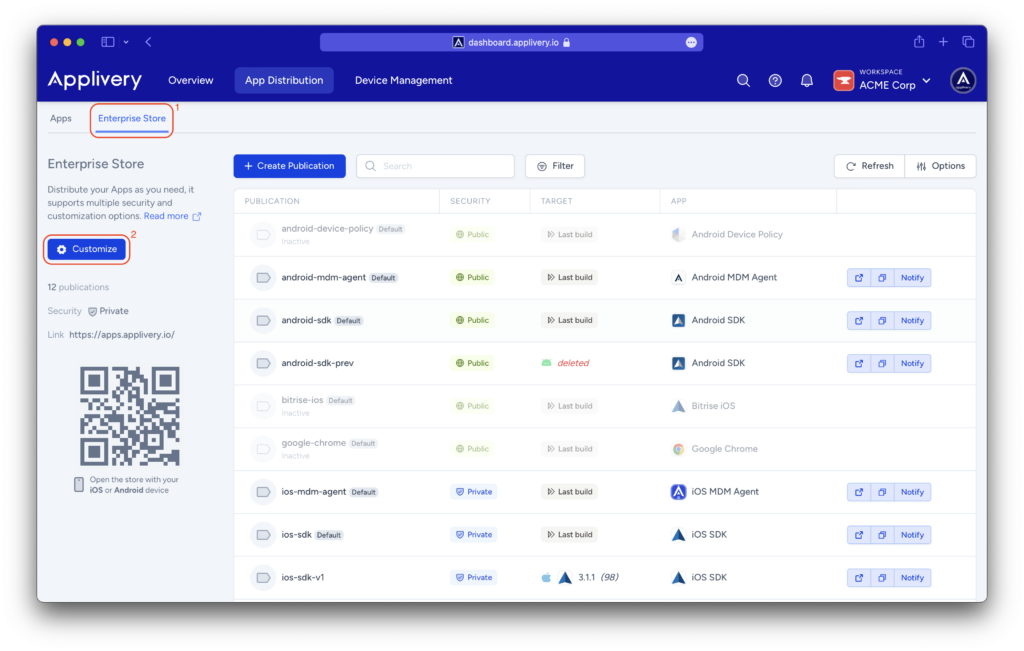Refresh the publications list
Screen dimensions: 1024x651
(x=870, y=166)
